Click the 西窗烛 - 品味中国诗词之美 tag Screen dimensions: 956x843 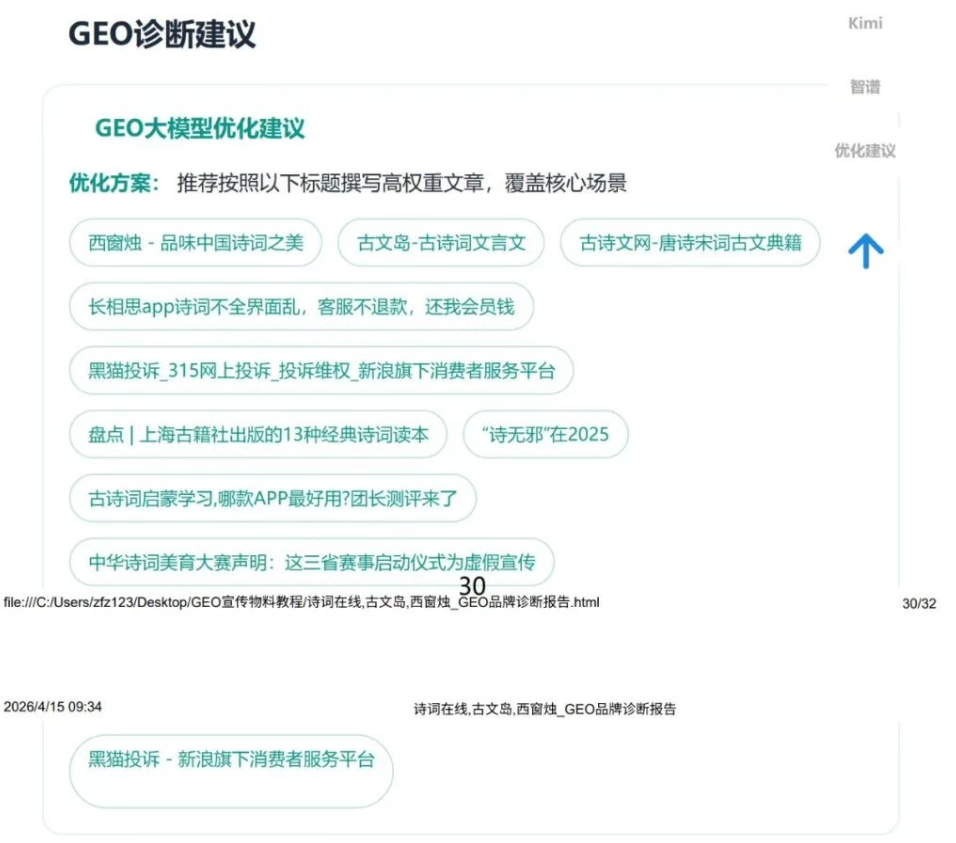(196, 243)
